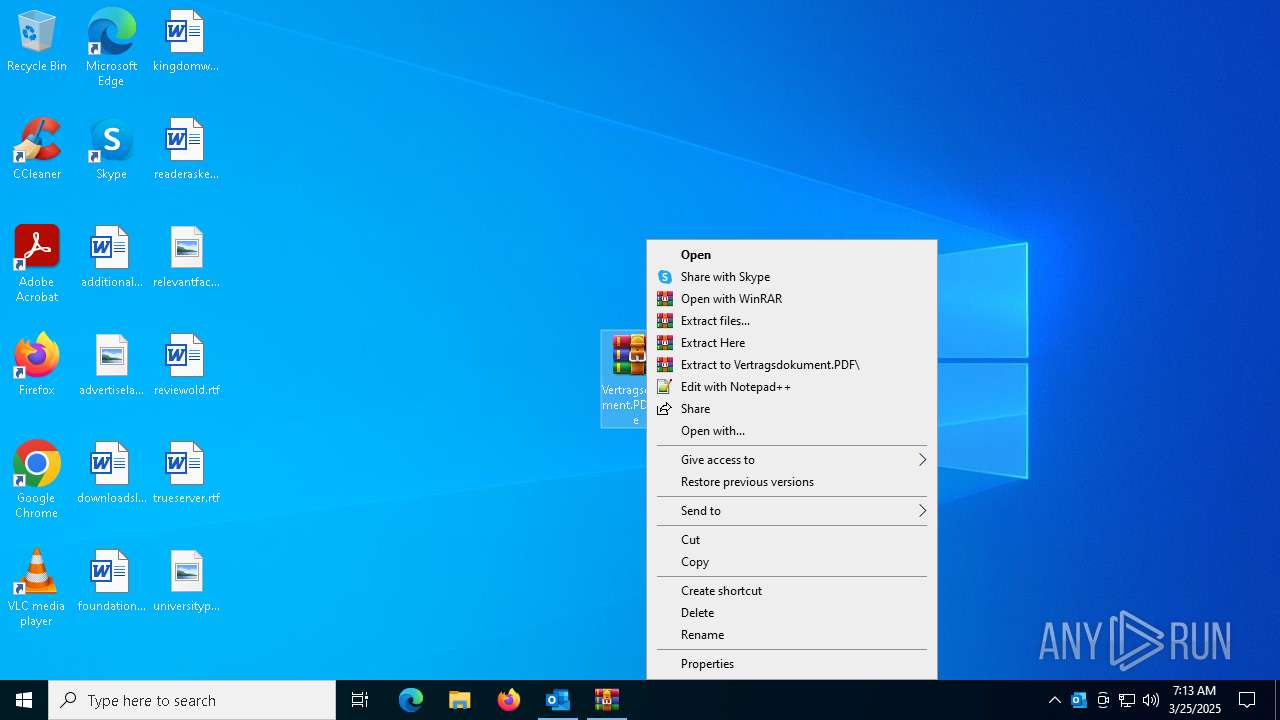
Task: Select the relevantfac... image file
Action: click(185, 258)
